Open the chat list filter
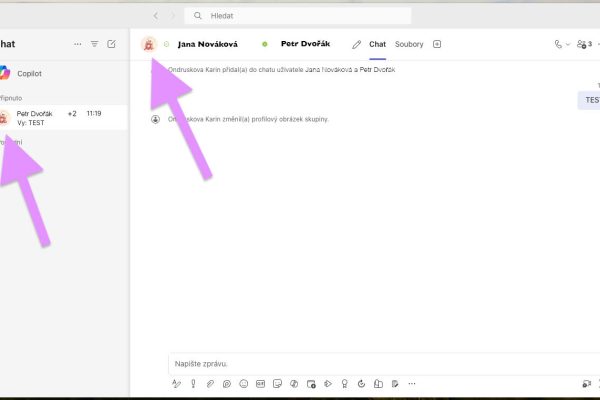The image size is (600, 400). click(95, 44)
